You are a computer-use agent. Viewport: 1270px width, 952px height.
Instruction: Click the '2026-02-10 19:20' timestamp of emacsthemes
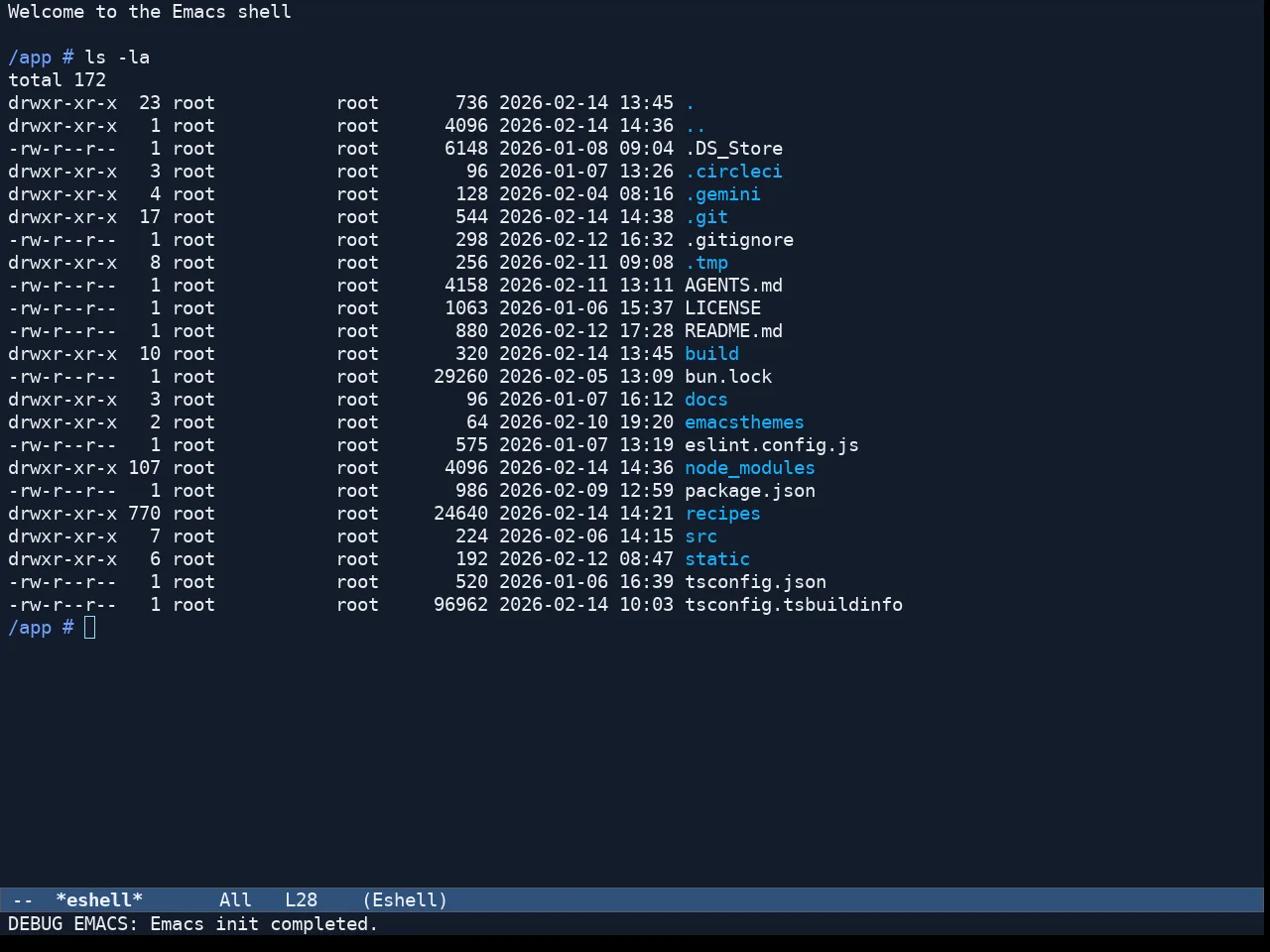pyautogui.click(x=586, y=422)
